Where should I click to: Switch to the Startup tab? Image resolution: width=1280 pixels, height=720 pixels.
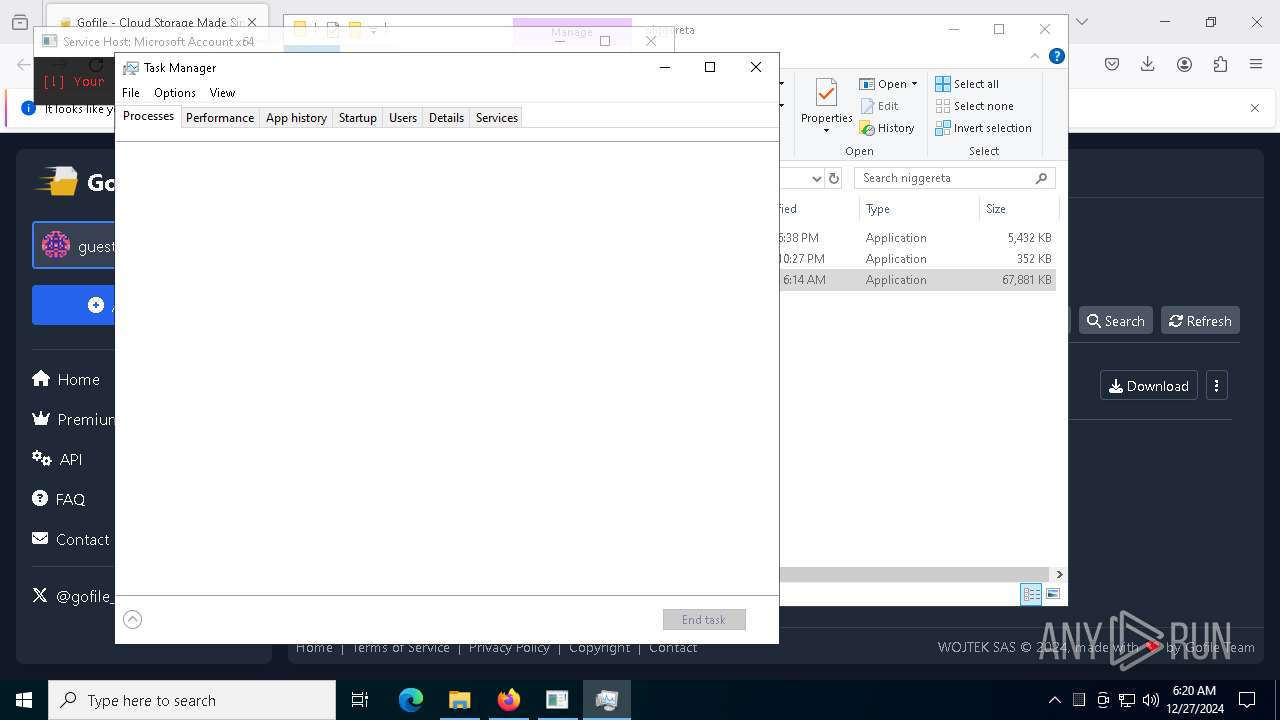[357, 117]
